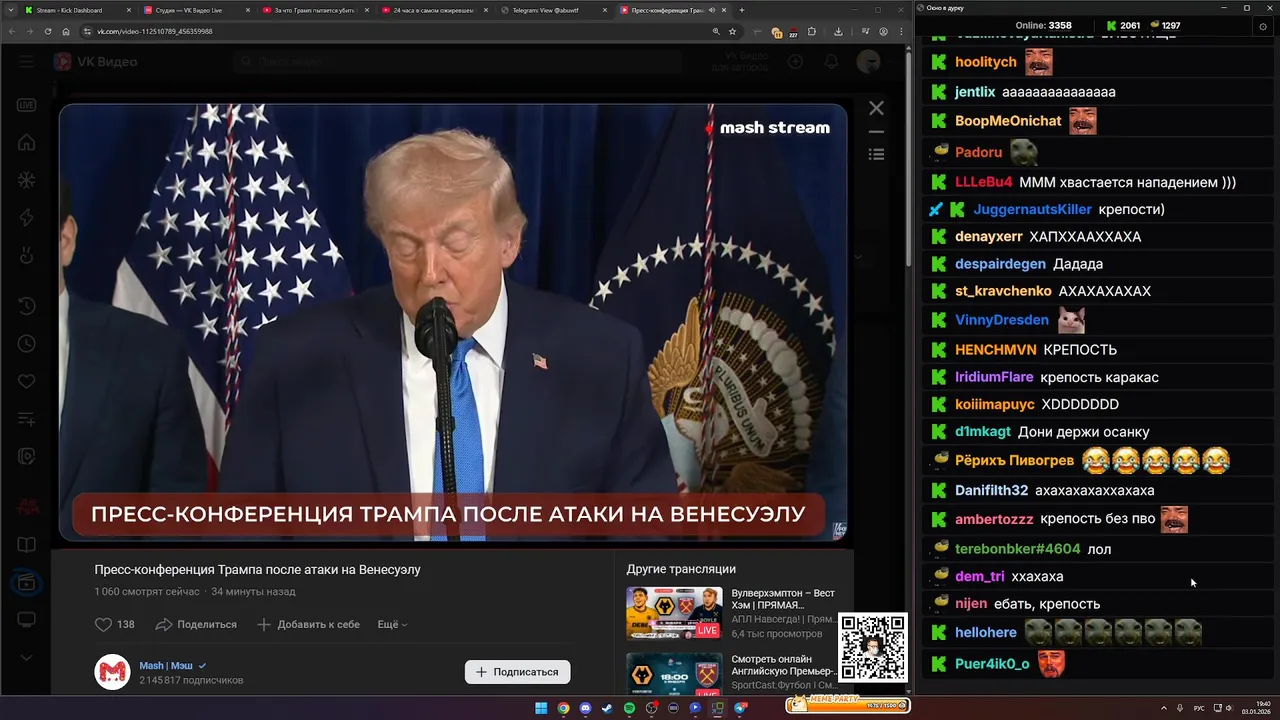Open the browser zoom magnifier icon
The image size is (1280, 720).
(x=716, y=31)
